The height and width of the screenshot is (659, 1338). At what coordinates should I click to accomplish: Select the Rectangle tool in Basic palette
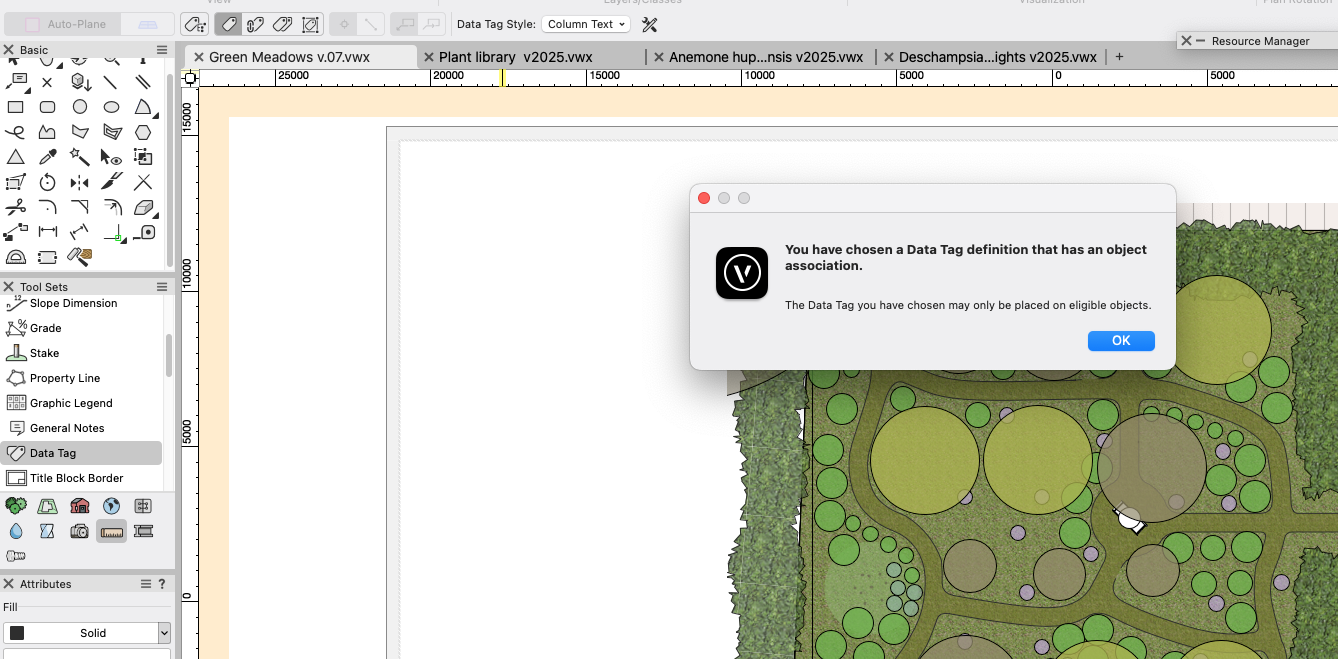(x=16, y=107)
